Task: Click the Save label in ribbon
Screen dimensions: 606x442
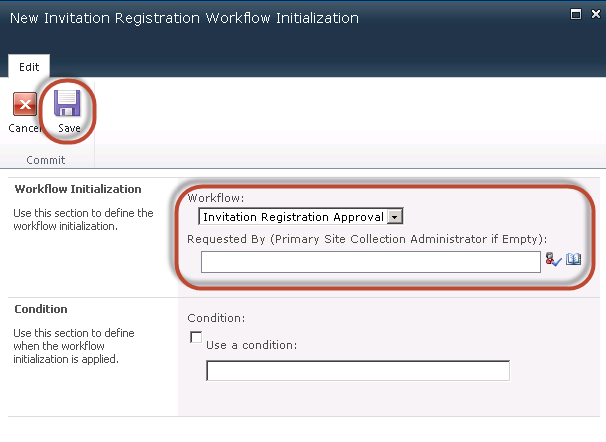Action: (69, 128)
